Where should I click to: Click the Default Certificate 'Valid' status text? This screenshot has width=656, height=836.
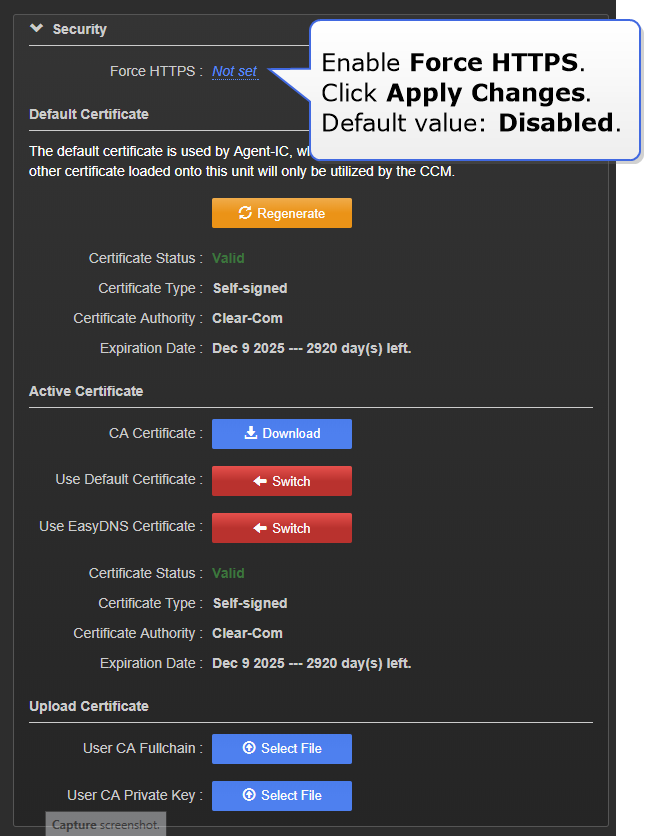point(228,258)
